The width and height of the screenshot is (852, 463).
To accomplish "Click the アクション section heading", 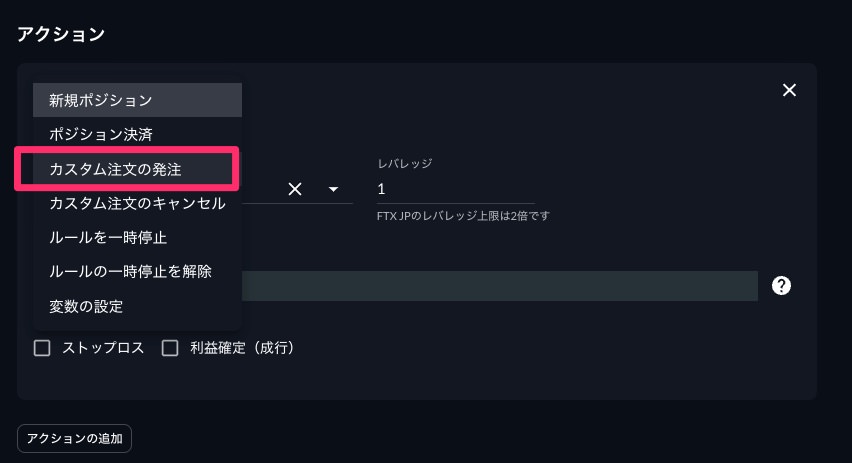I will [61, 34].
